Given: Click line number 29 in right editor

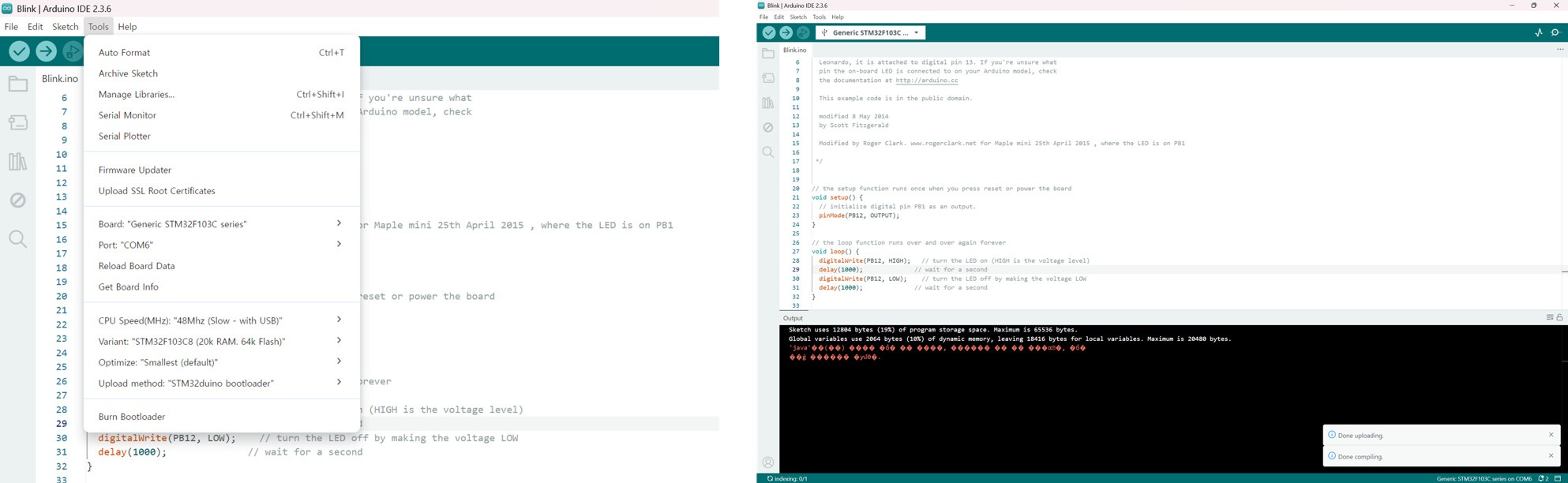Looking at the screenshot, I should pyautogui.click(x=796, y=270).
